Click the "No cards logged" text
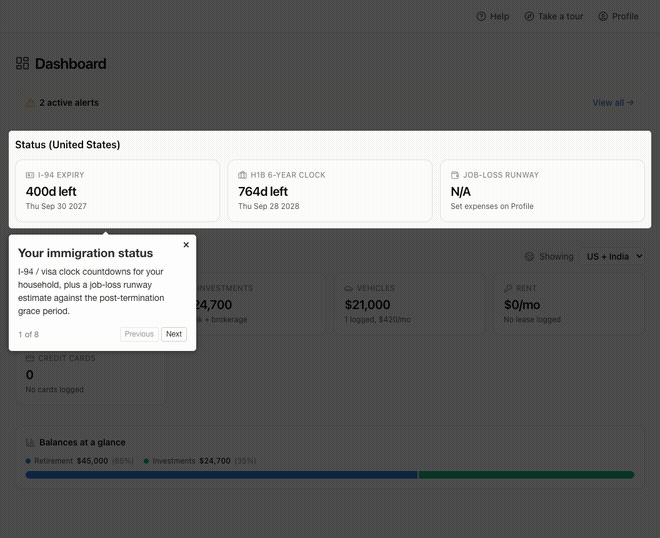This screenshot has height=538, width=660. point(54,389)
